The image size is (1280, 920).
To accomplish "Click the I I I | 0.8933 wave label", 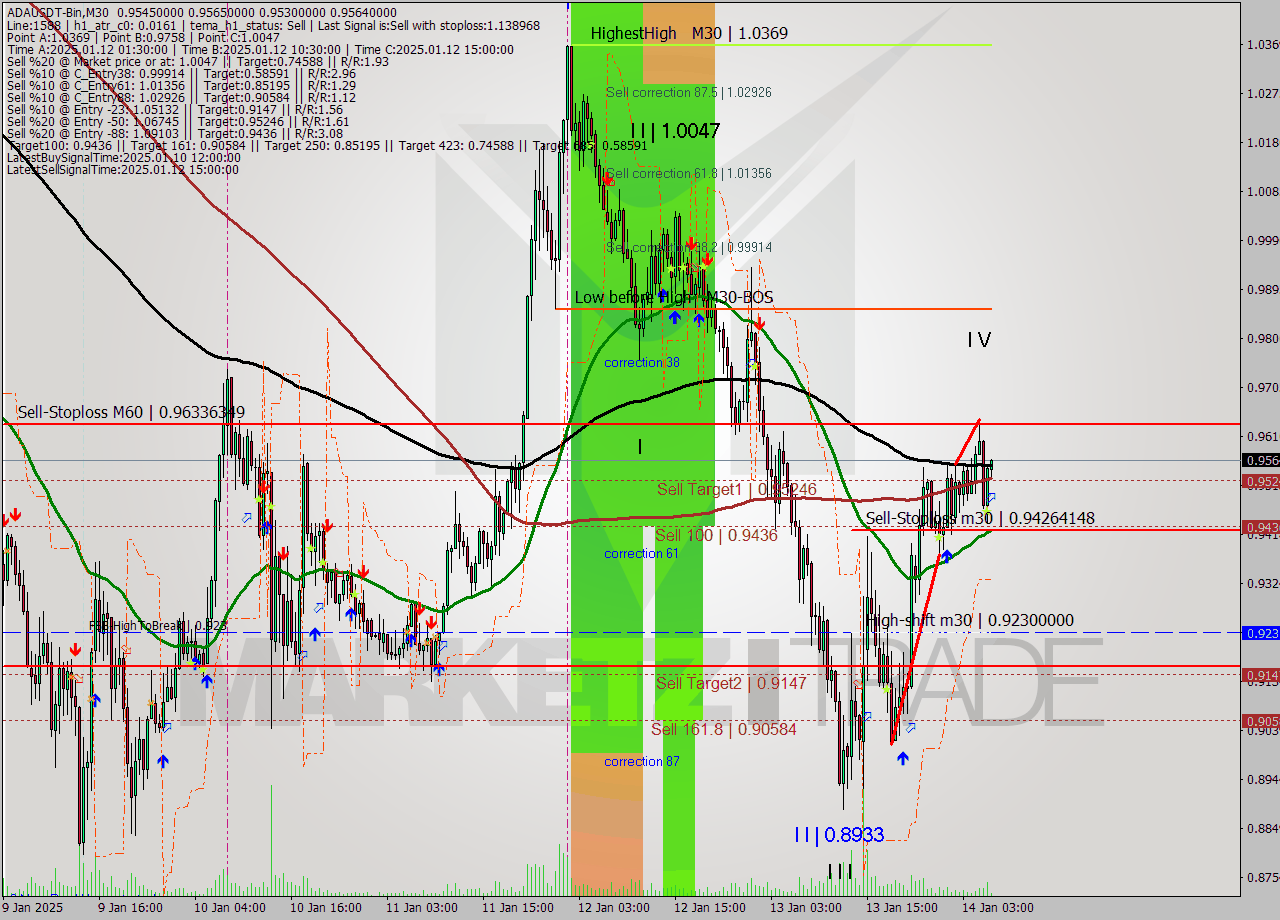I will (839, 834).
